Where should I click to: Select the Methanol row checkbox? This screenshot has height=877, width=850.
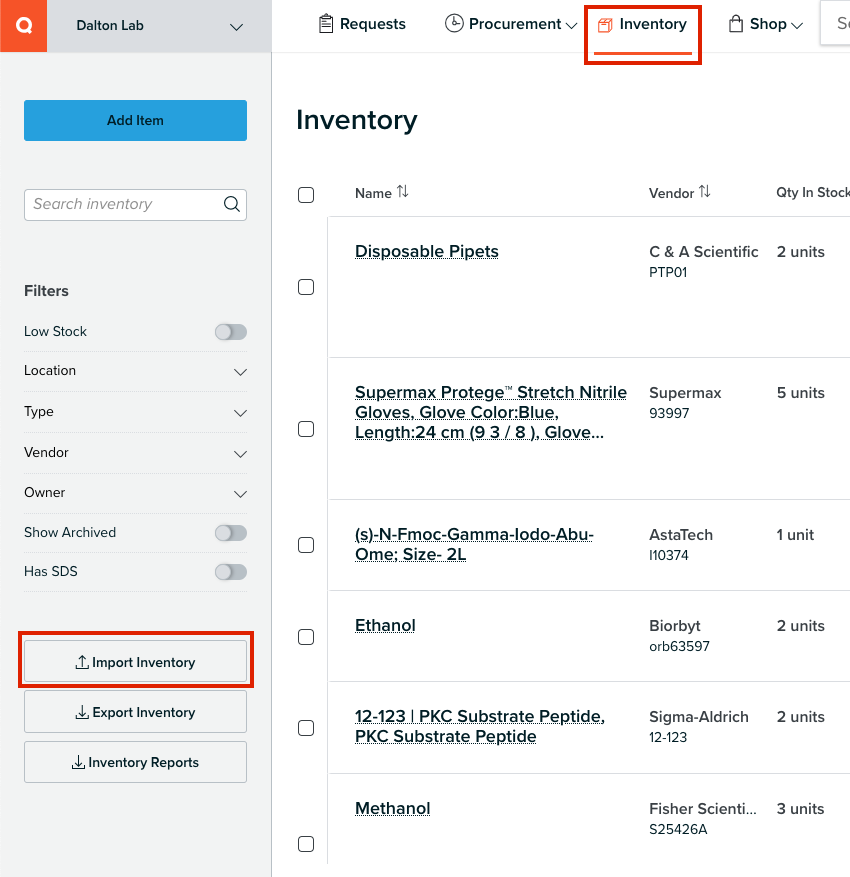[306, 843]
